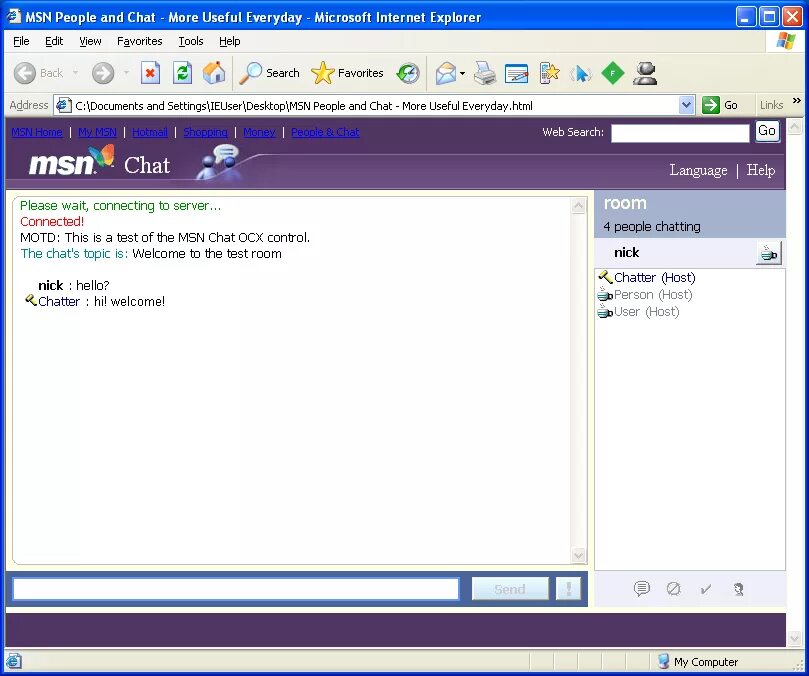
Task: Click the Language link in chat header
Action: (698, 170)
